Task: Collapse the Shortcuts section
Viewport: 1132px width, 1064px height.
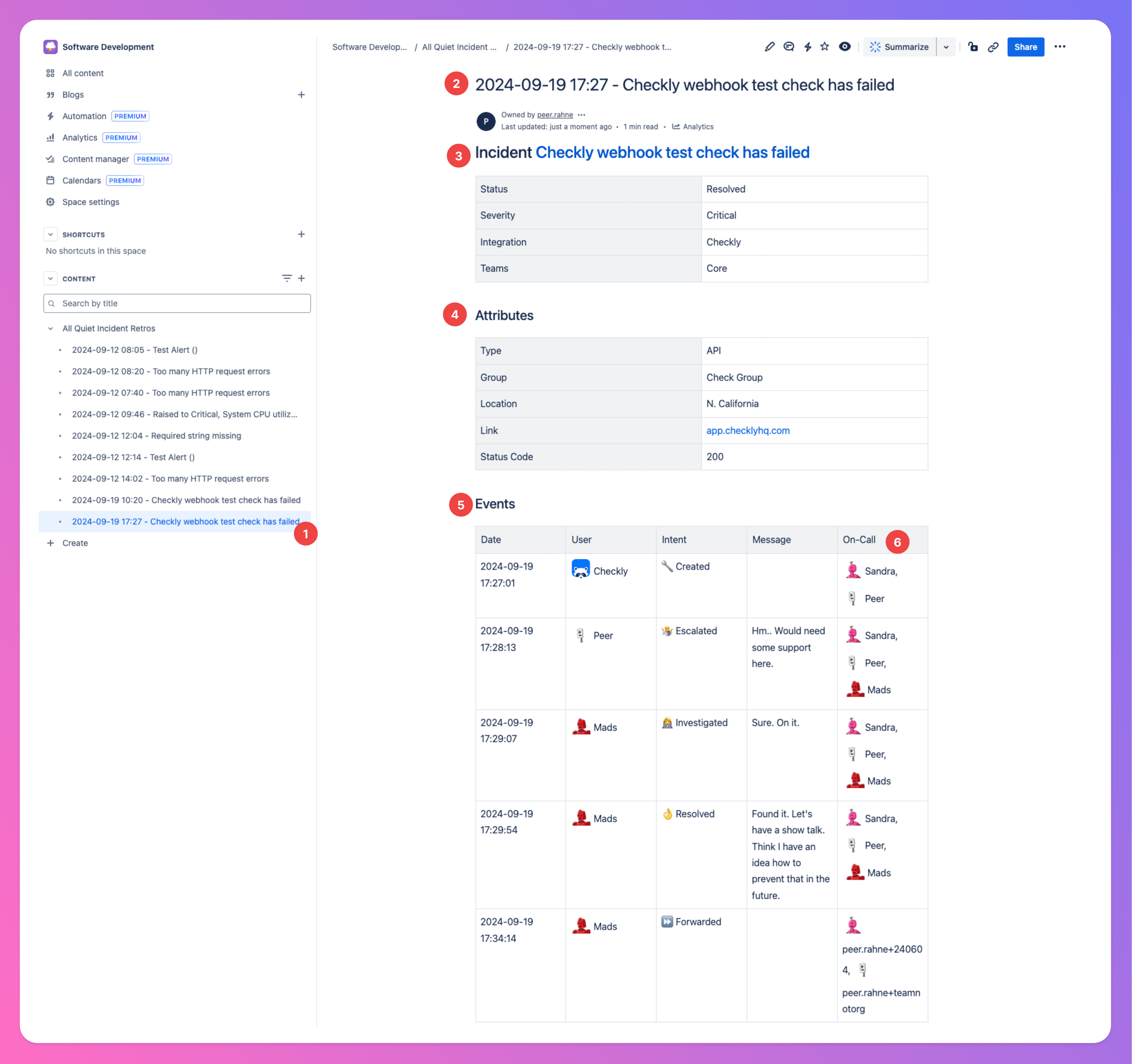Action: coord(51,234)
